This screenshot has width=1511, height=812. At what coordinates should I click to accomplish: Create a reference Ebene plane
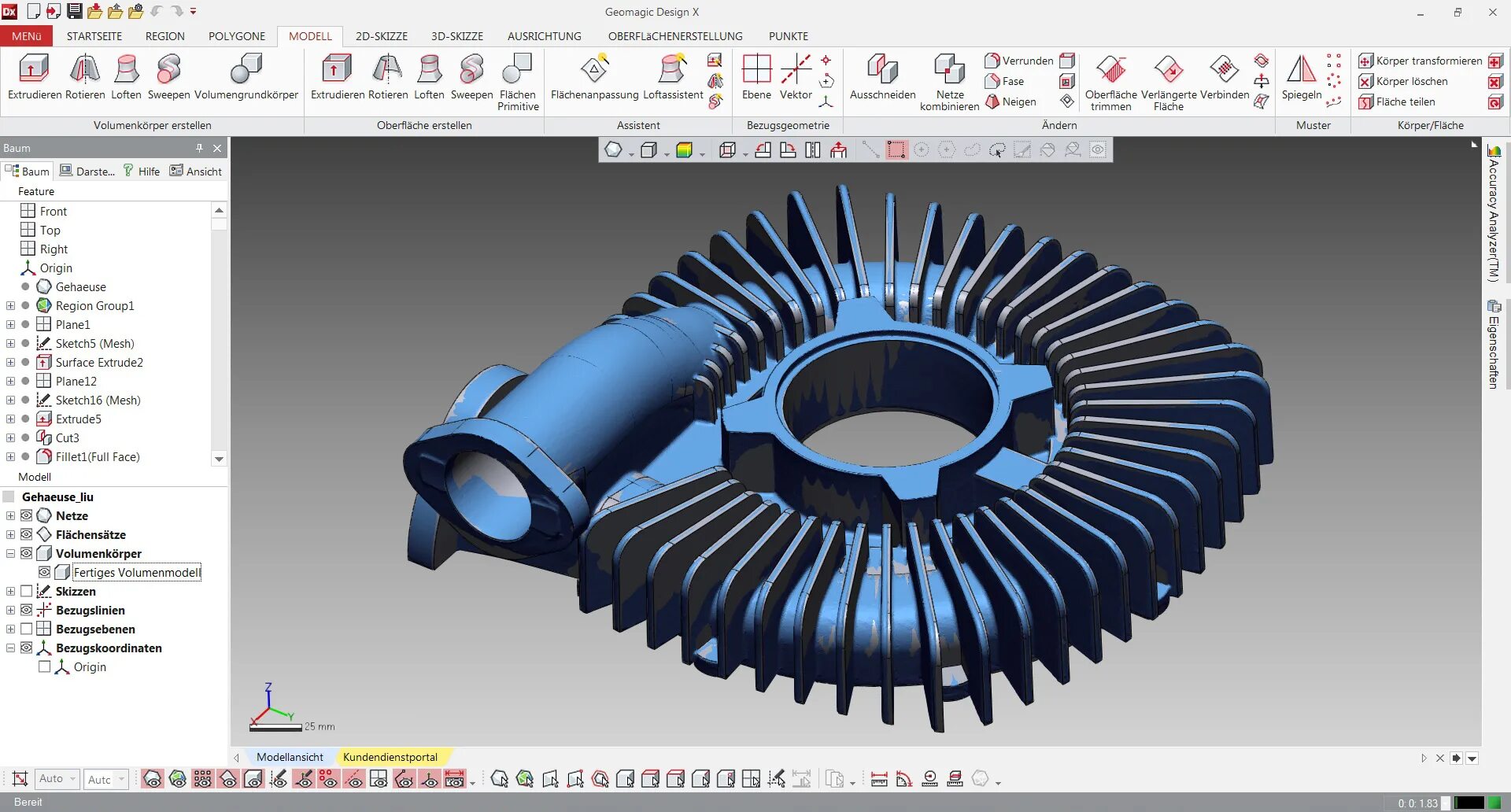click(756, 77)
